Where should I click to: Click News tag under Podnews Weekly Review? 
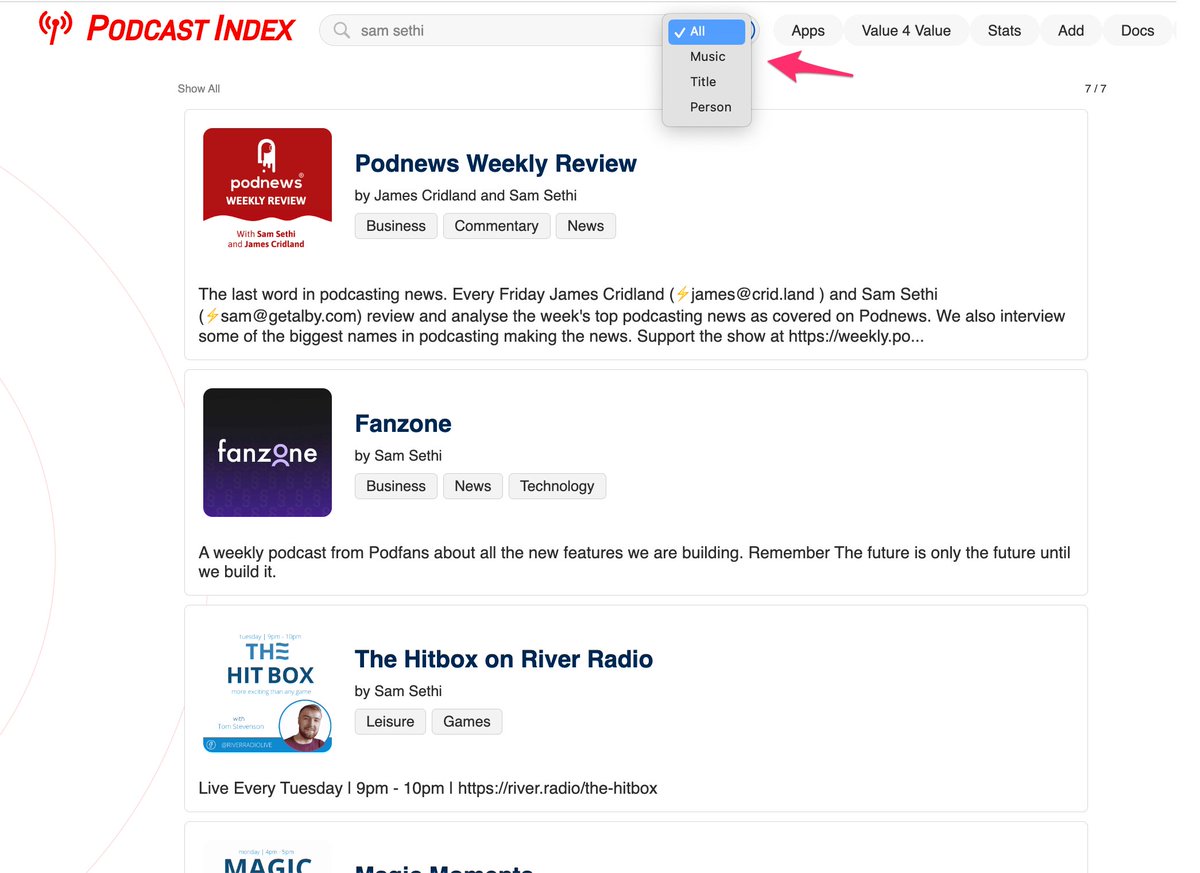click(585, 226)
